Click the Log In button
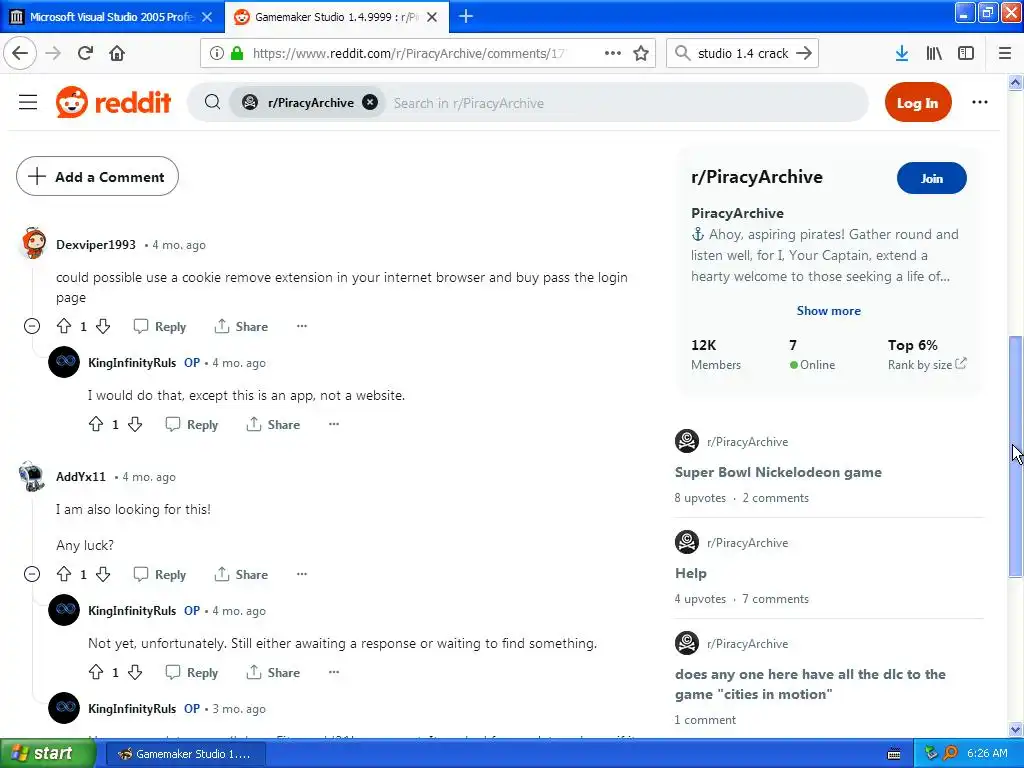Viewport: 1024px width, 768px height. click(x=918, y=103)
